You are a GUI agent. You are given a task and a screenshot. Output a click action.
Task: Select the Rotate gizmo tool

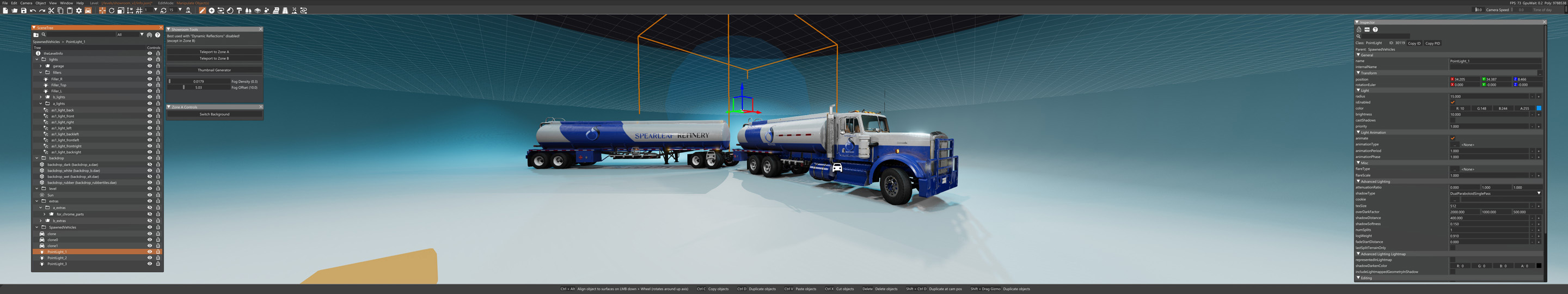[x=112, y=10]
